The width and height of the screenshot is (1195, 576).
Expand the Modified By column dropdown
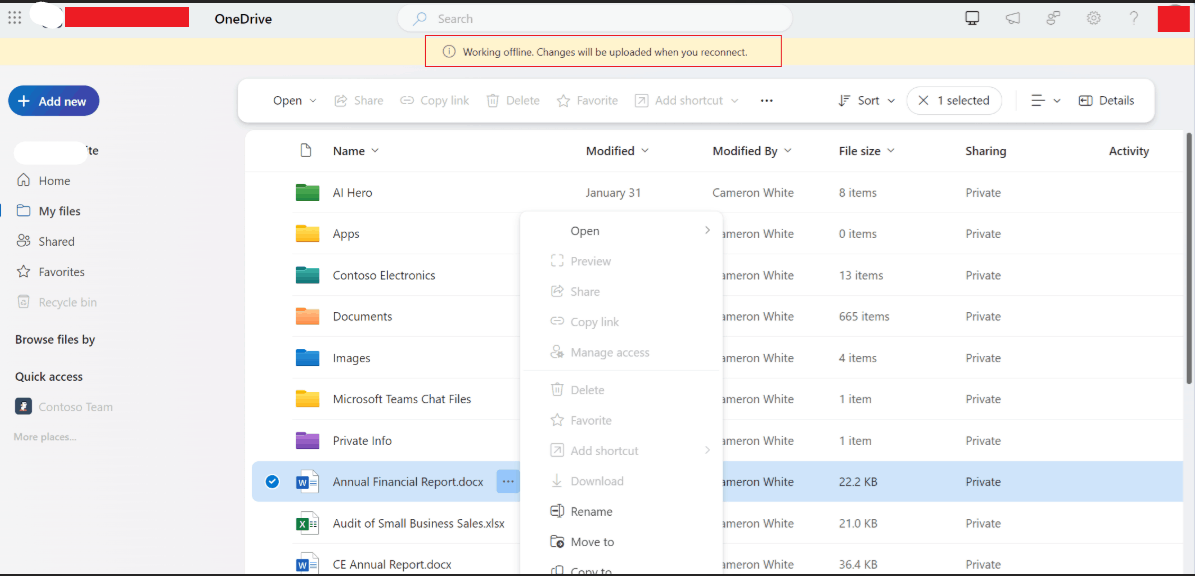pyautogui.click(x=789, y=150)
